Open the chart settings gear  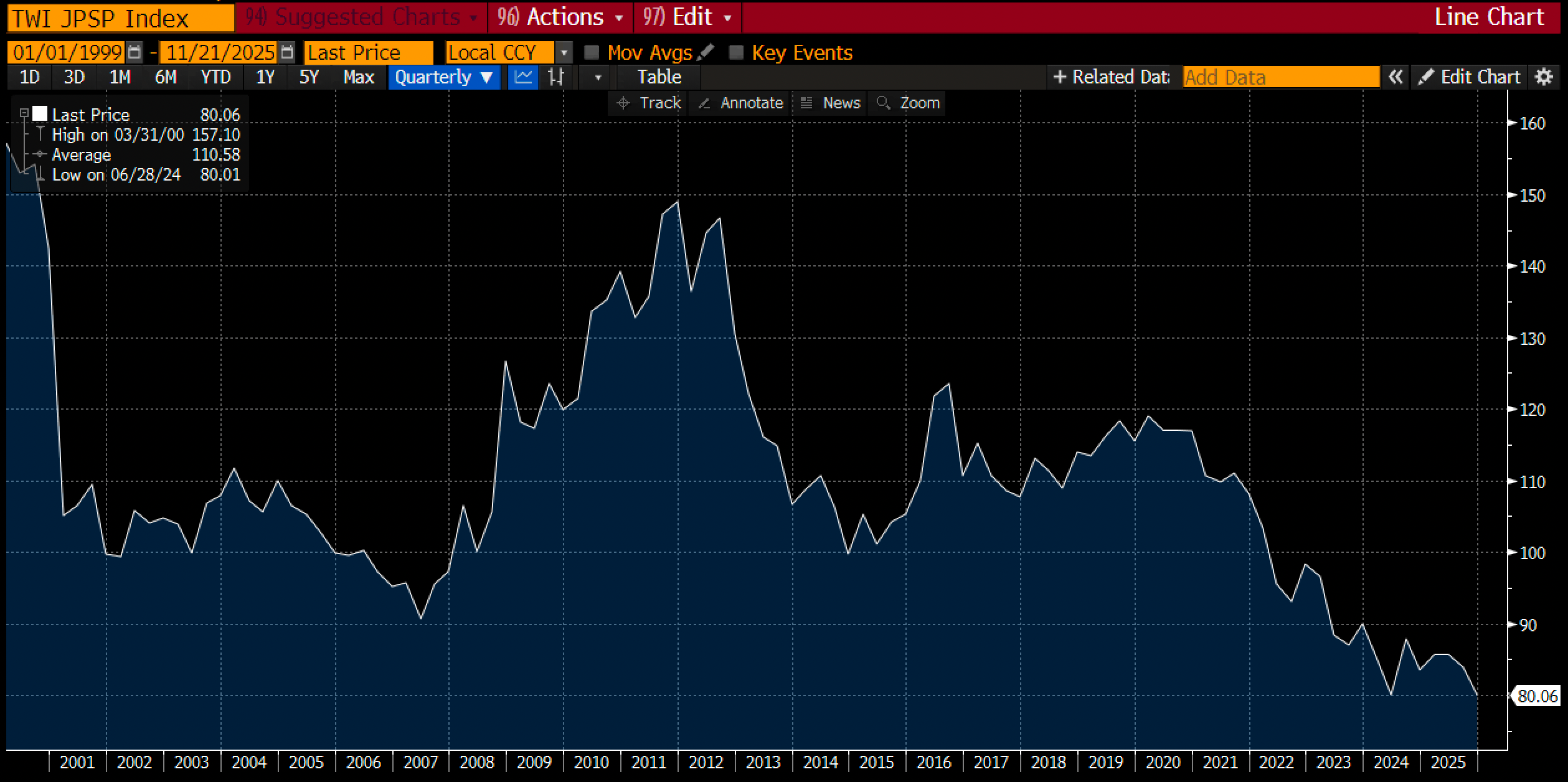tap(1544, 77)
